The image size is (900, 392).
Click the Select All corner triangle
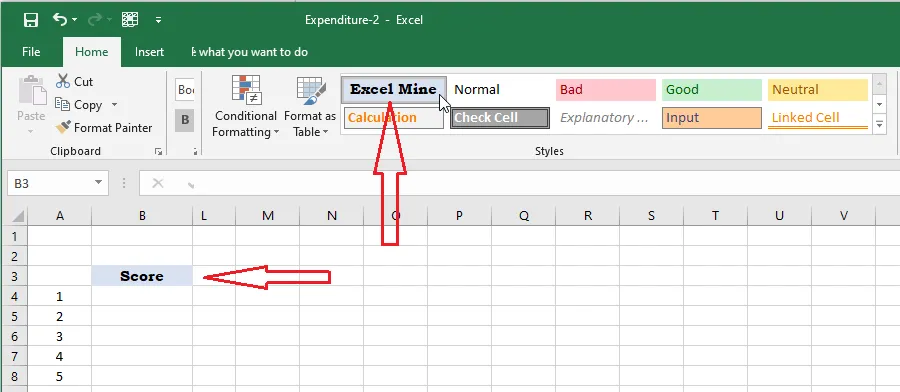point(18,216)
